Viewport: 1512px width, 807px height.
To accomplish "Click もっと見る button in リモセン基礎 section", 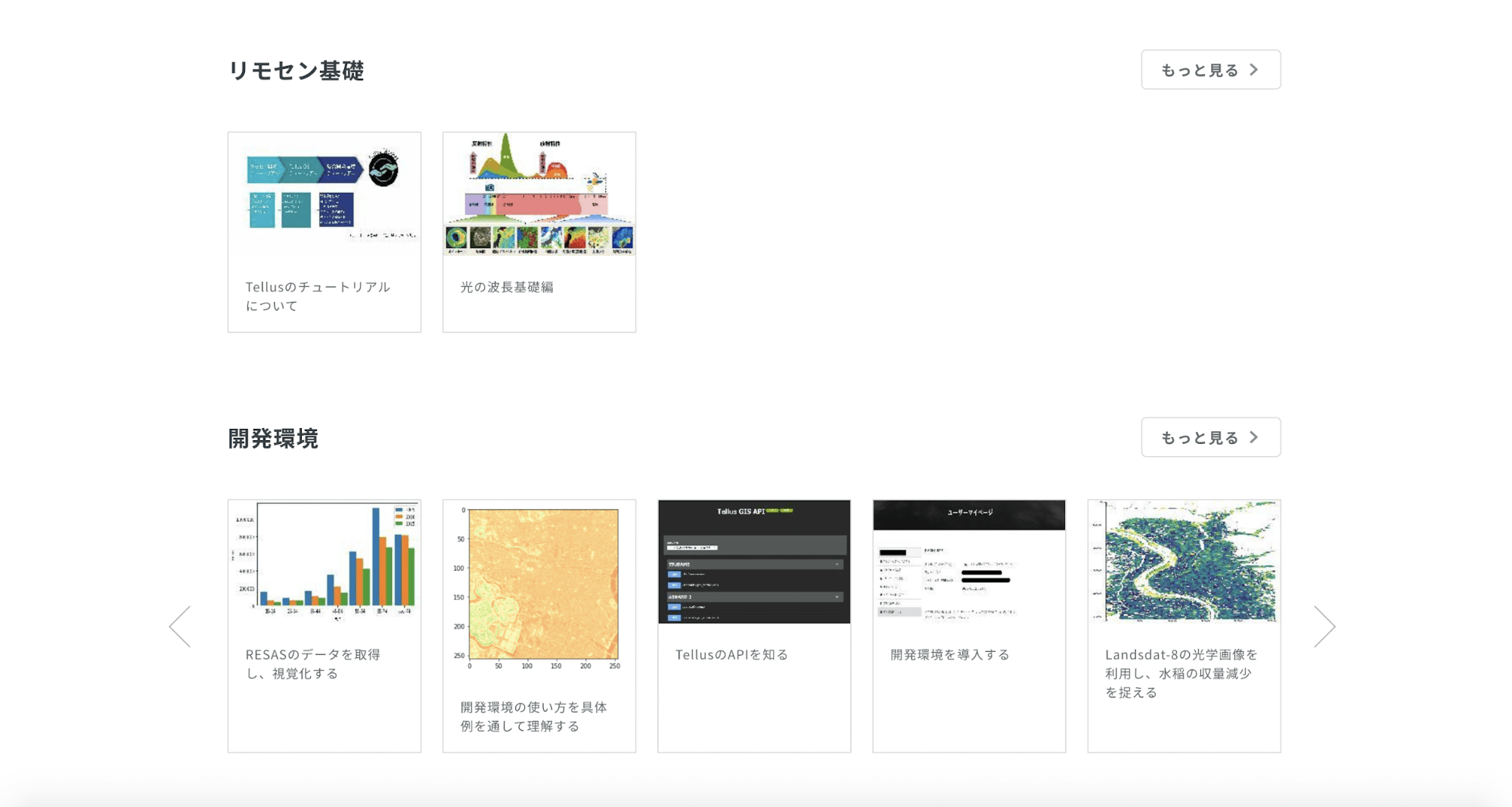I will (x=1210, y=70).
